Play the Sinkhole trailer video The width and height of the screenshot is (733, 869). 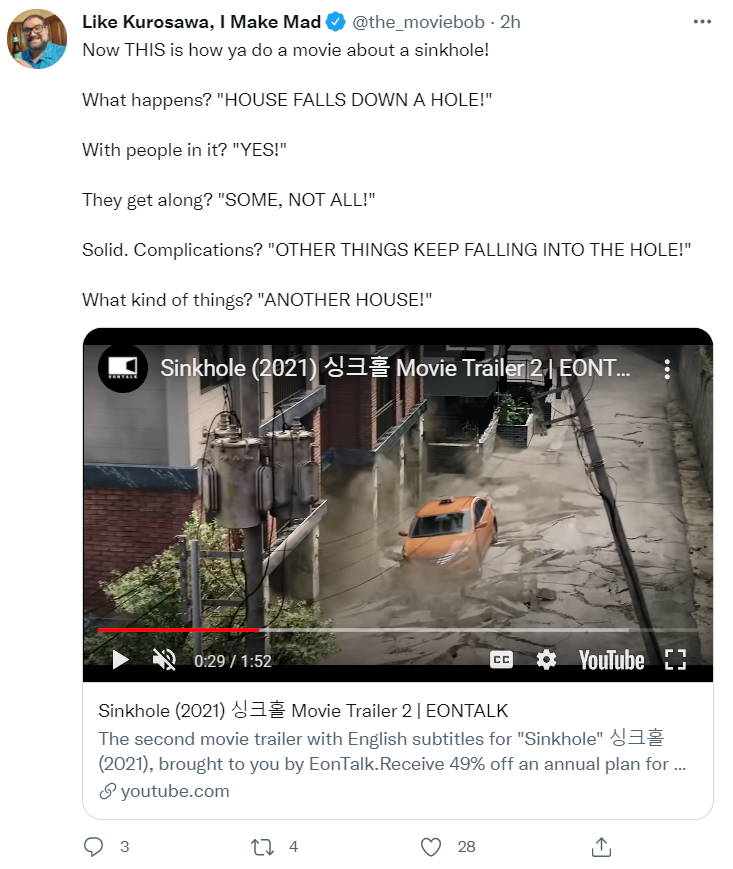[x=120, y=660]
